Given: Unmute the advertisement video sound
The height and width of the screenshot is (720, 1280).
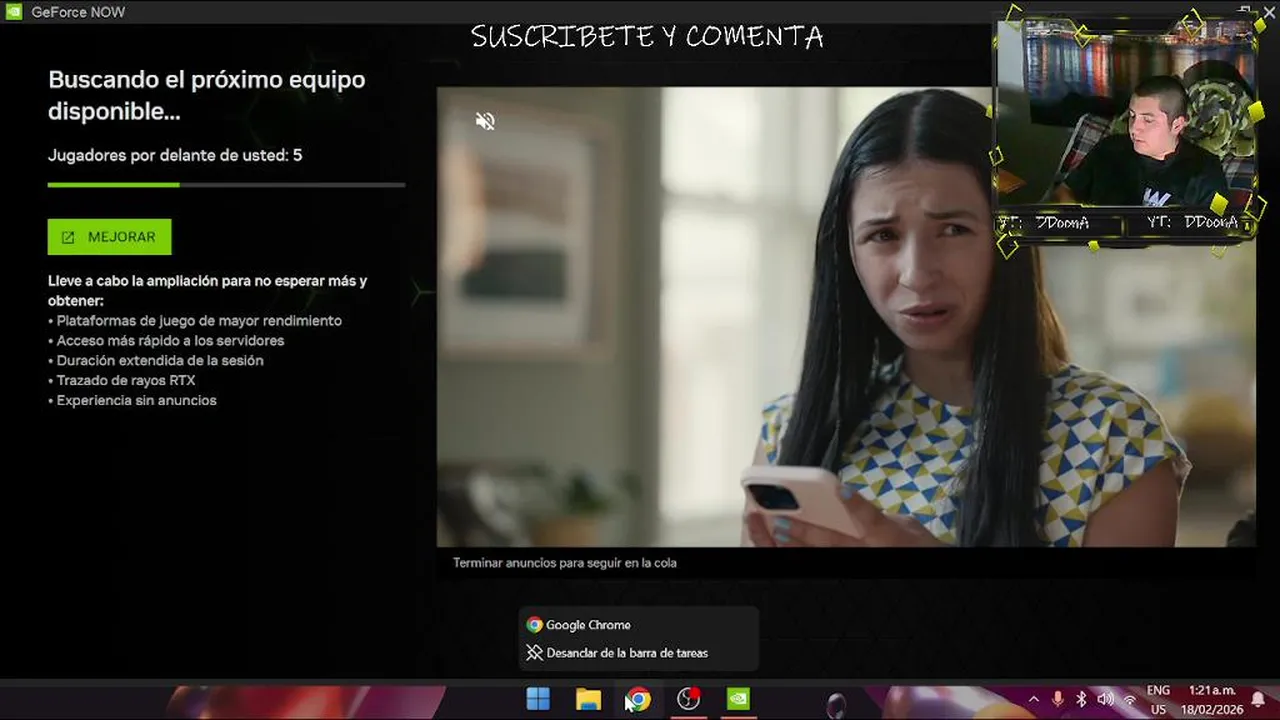Looking at the screenshot, I should [x=485, y=122].
